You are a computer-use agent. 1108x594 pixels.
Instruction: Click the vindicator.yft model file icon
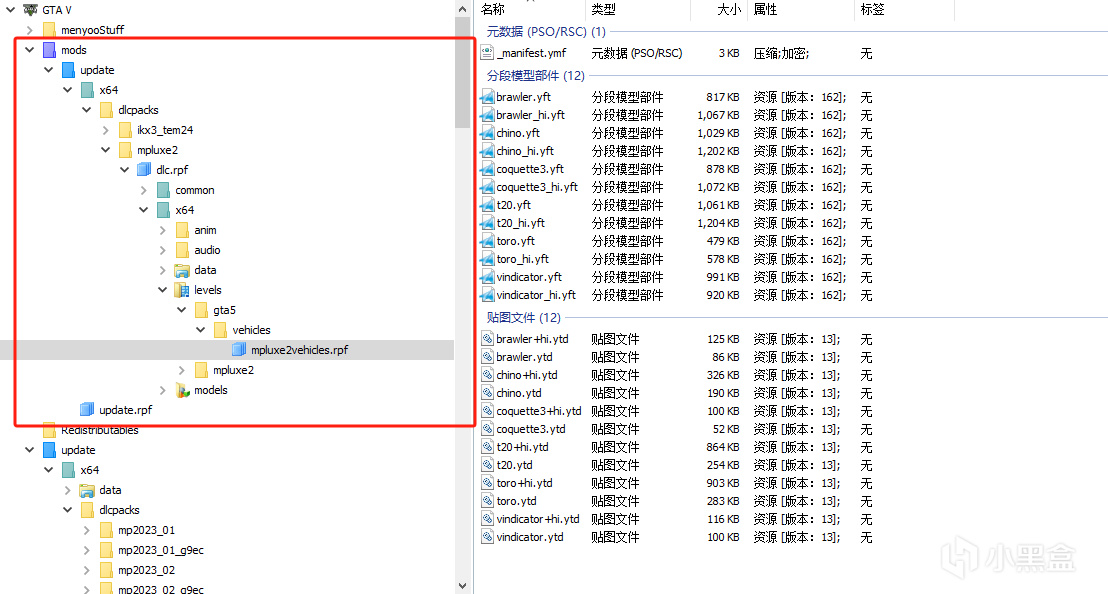(x=487, y=277)
